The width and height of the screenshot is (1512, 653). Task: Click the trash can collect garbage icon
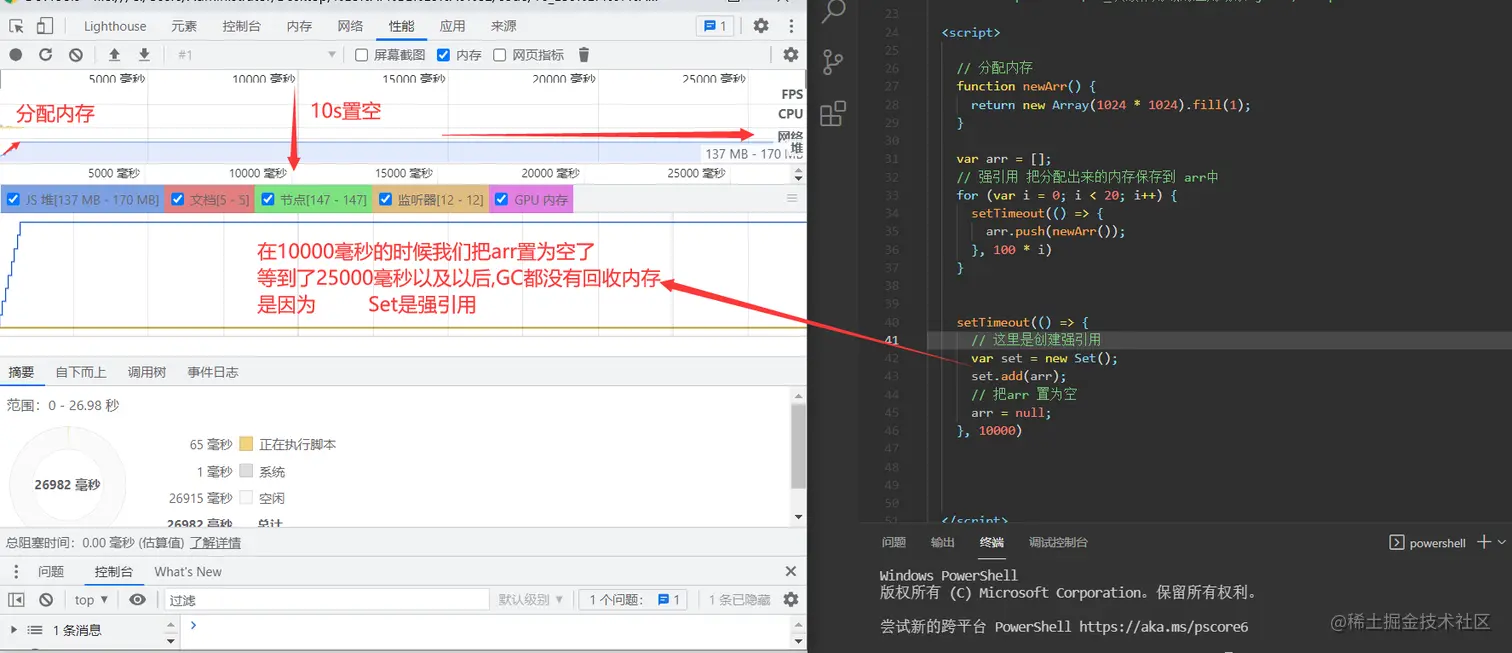pos(585,55)
